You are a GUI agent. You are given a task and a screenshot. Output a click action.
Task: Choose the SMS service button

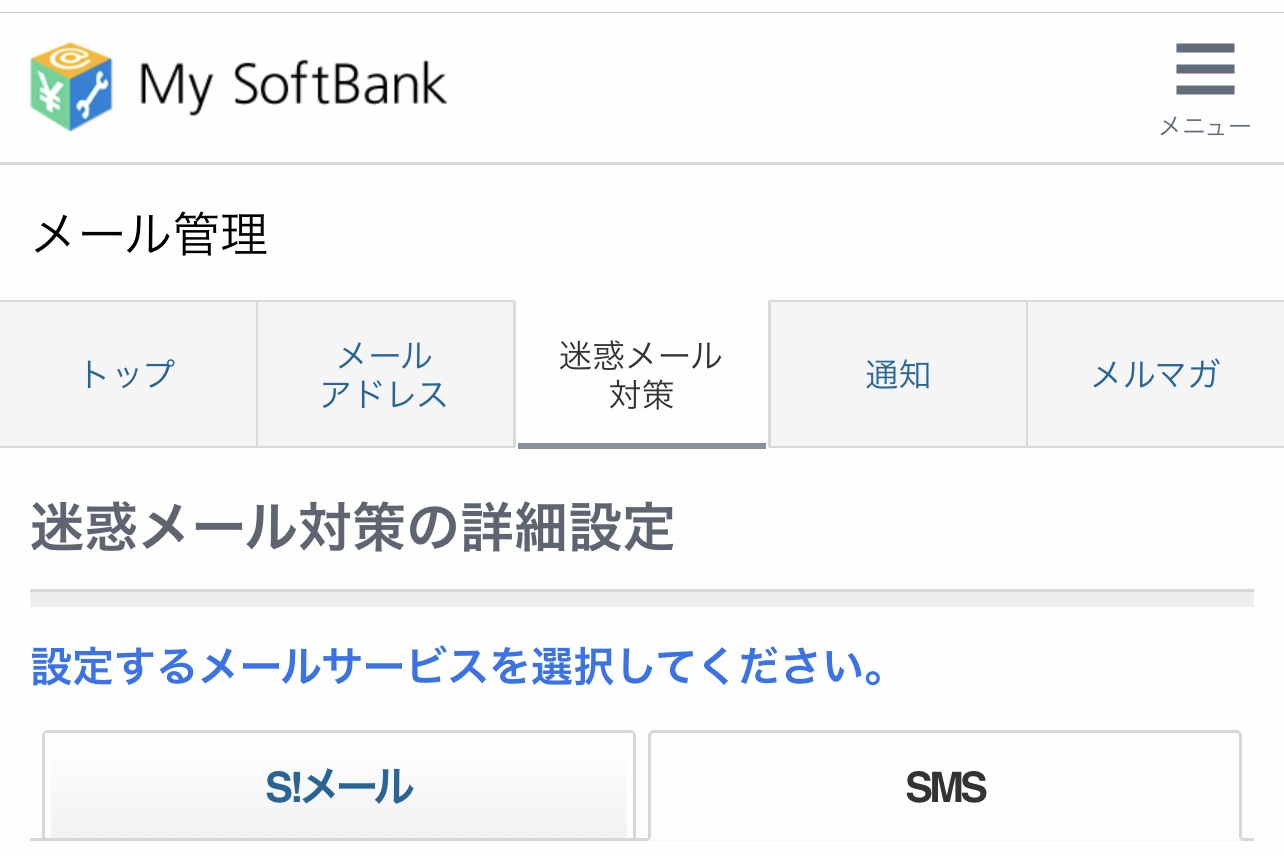(945, 787)
